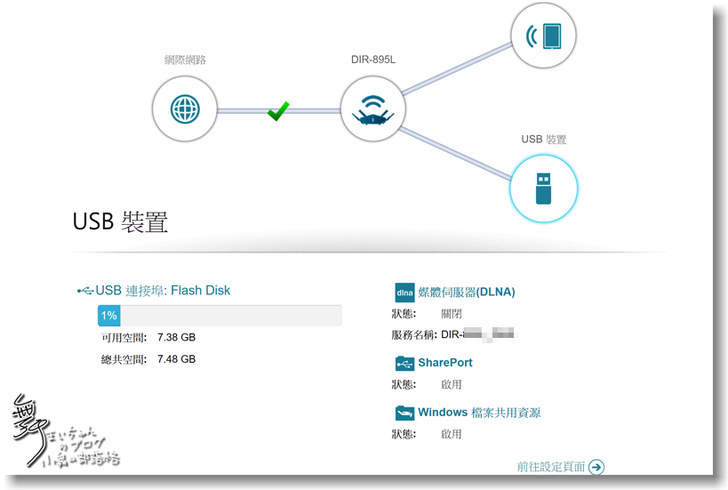Click the large USB 裝置 section title
Image resolution: width=728 pixels, height=490 pixels.
120,222
